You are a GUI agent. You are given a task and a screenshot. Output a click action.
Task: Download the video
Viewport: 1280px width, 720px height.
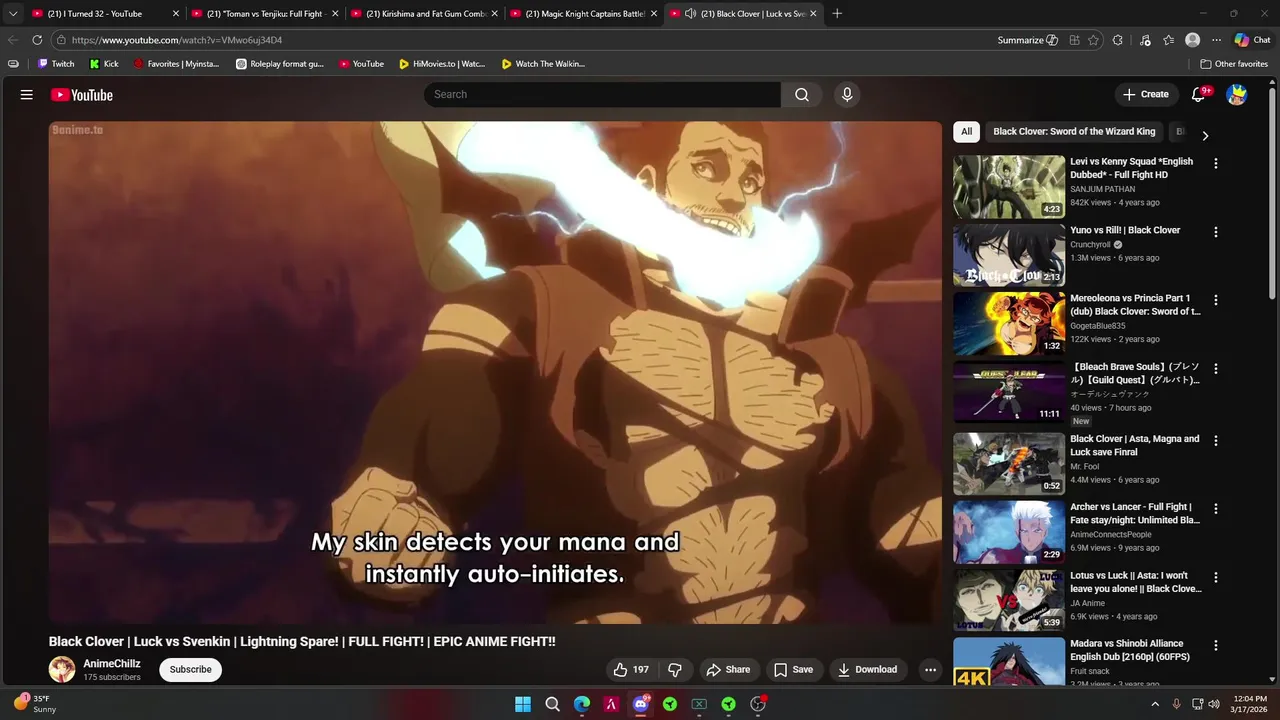pyautogui.click(x=867, y=670)
